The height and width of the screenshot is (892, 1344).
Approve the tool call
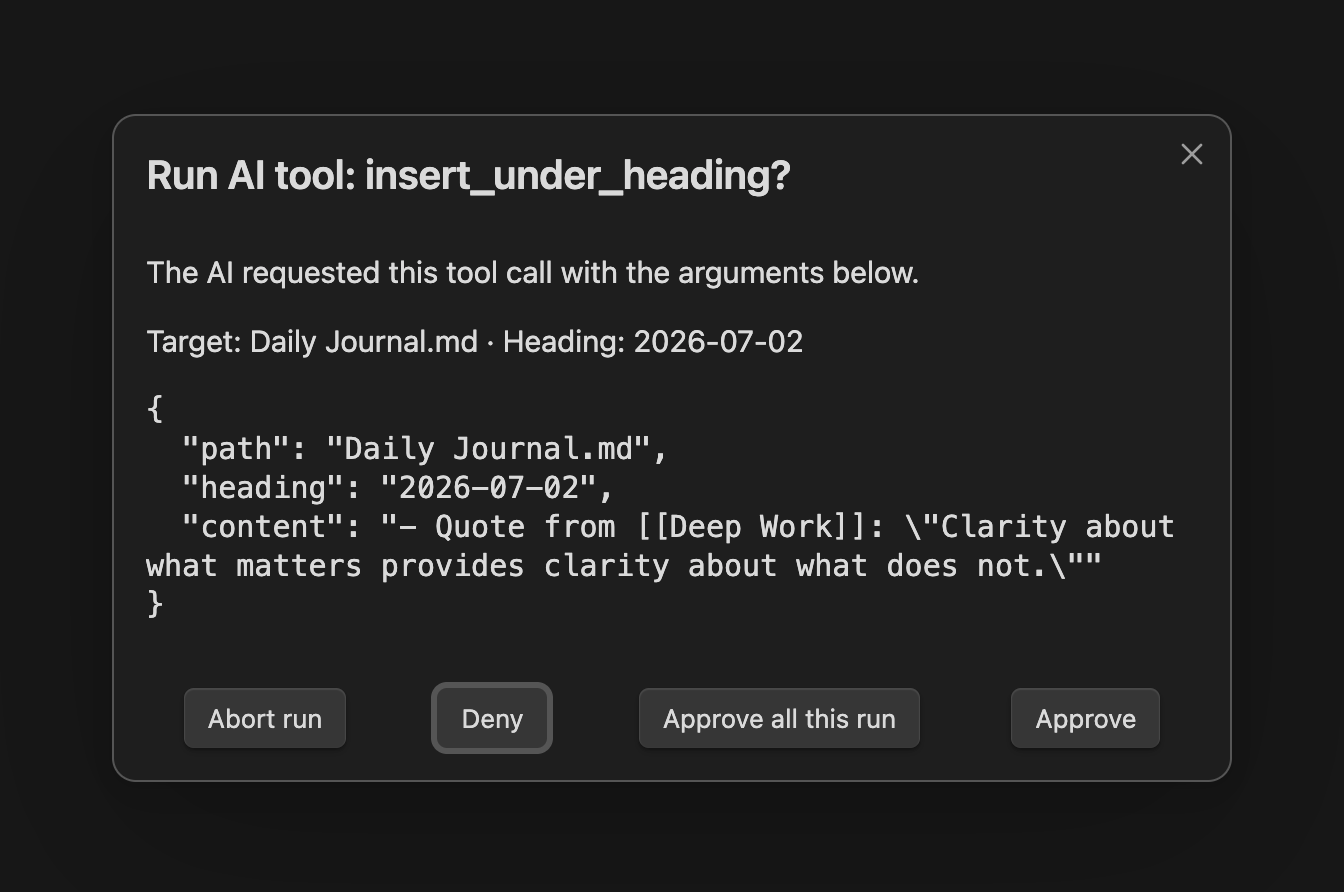pos(1085,719)
